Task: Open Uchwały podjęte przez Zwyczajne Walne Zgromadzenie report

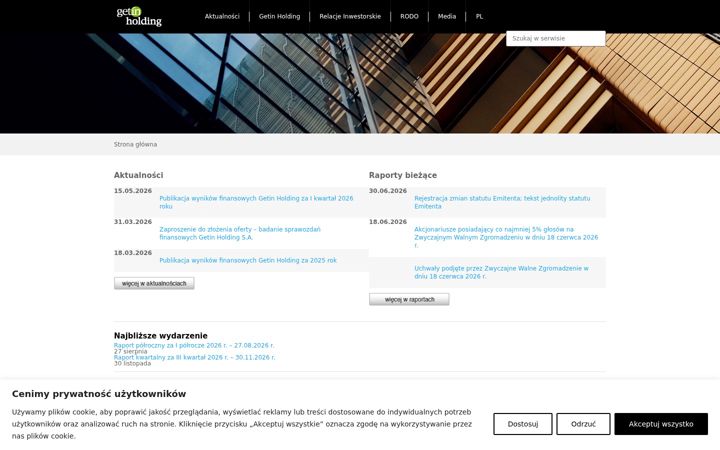Action: [x=501, y=272]
